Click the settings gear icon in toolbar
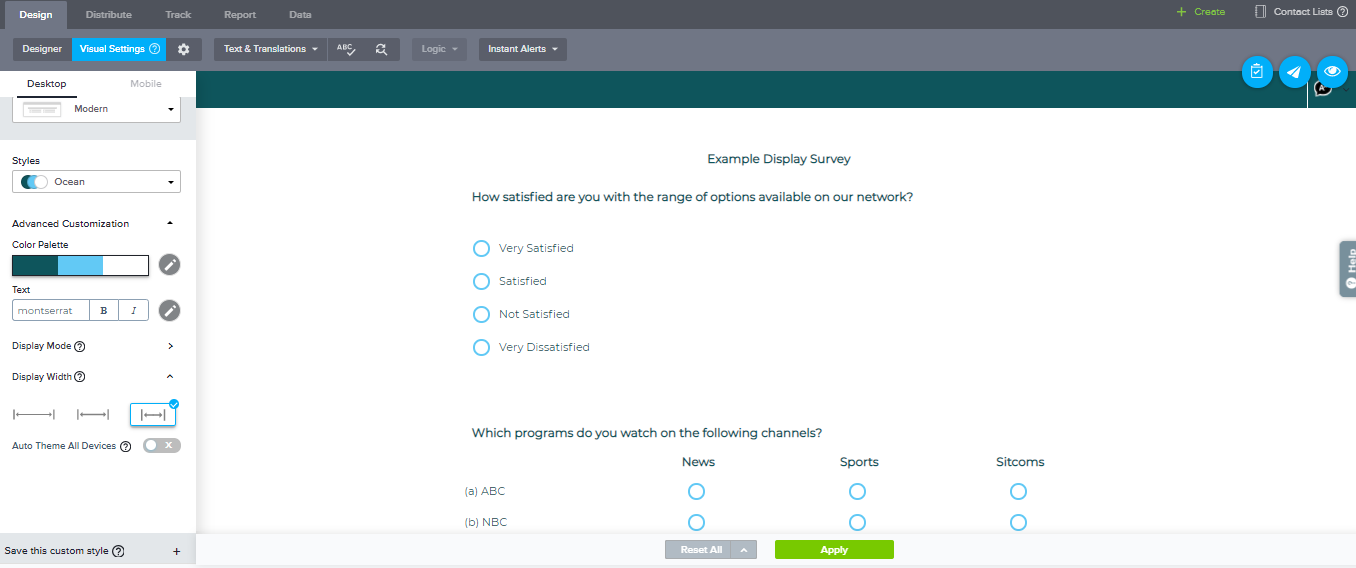 (x=184, y=49)
